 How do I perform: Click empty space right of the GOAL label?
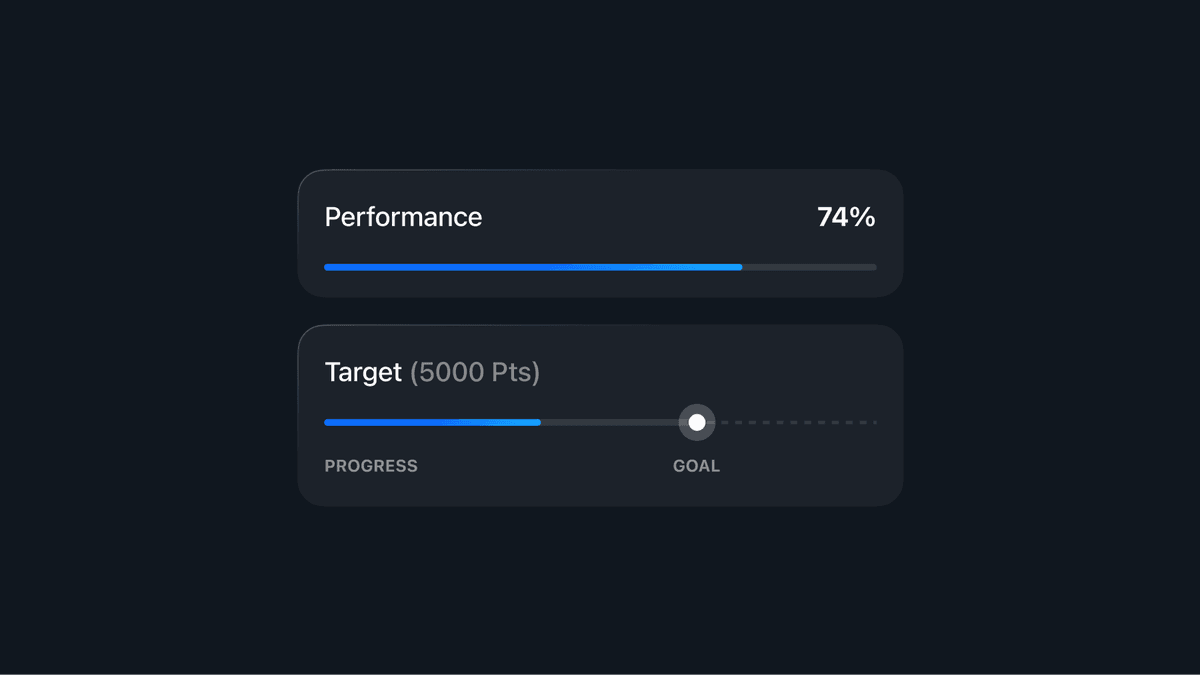coord(800,466)
